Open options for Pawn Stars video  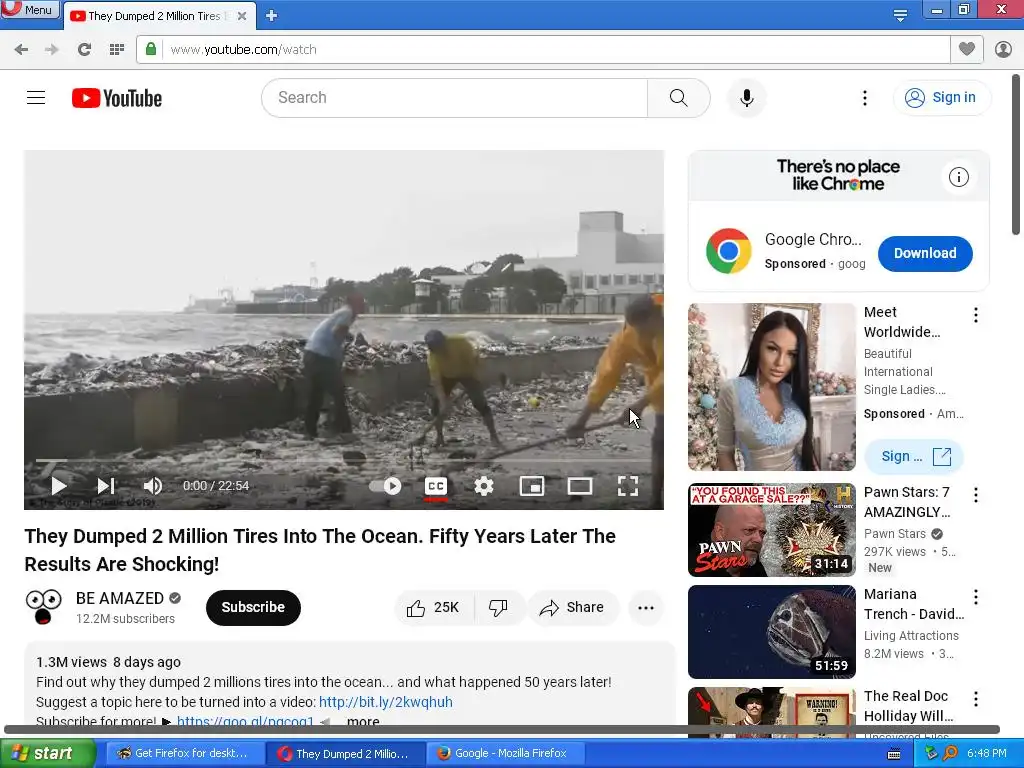976,495
